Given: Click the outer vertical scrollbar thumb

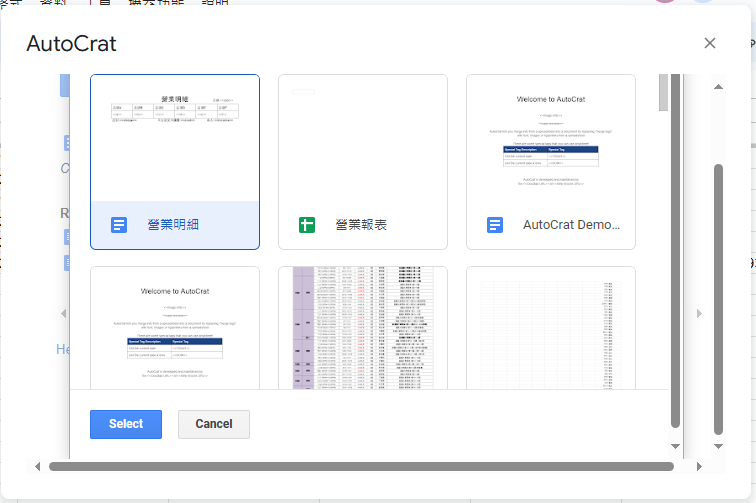Looking at the screenshot, I should (718, 299).
